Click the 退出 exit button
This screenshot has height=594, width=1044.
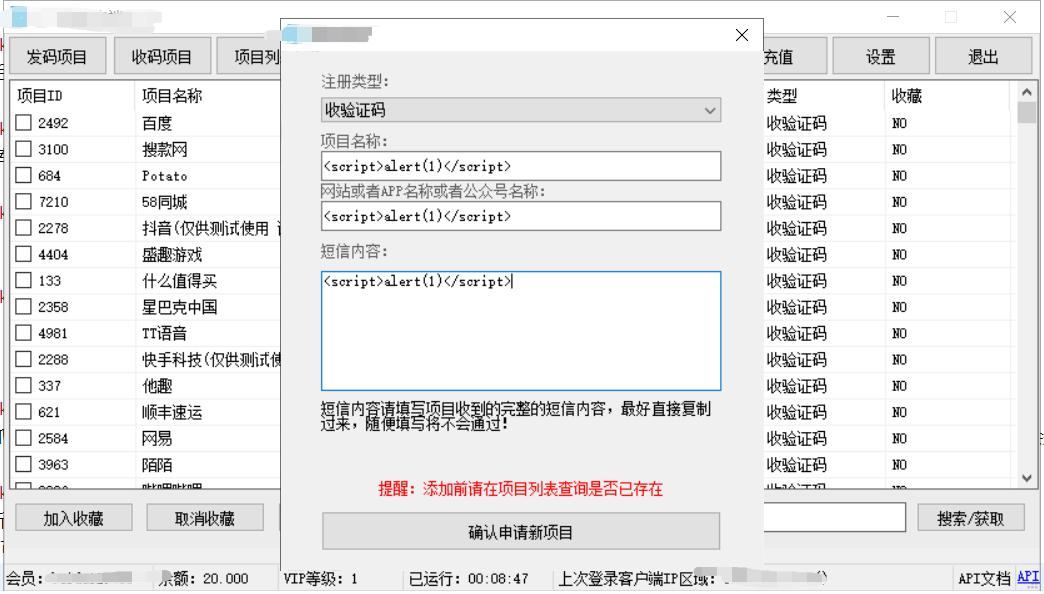pos(984,56)
